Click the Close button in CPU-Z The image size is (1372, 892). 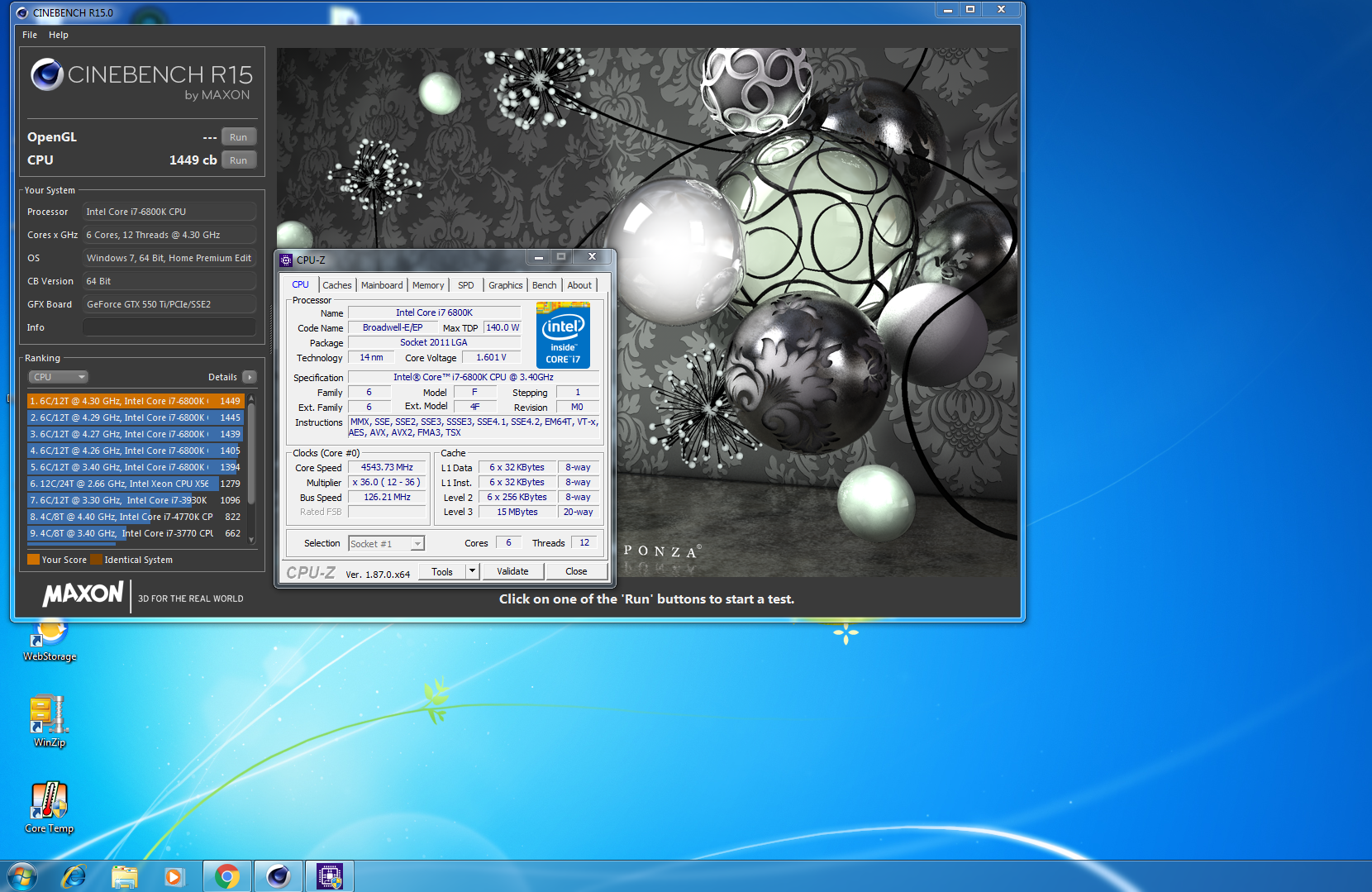[x=576, y=571]
